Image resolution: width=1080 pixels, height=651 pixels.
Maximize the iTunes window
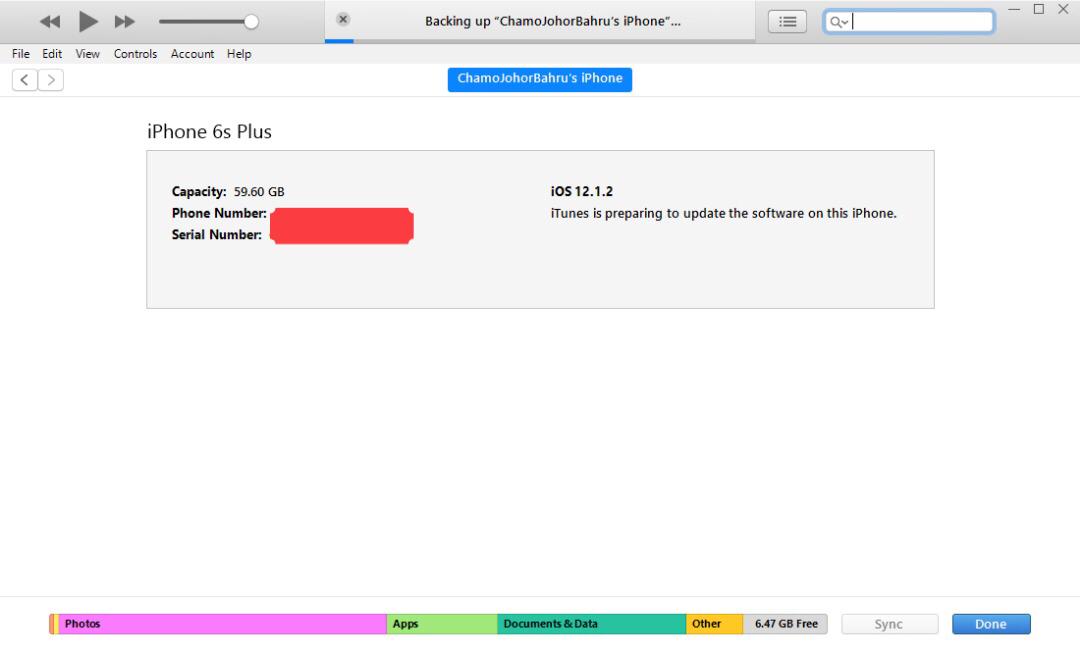tap(1039, 10)
